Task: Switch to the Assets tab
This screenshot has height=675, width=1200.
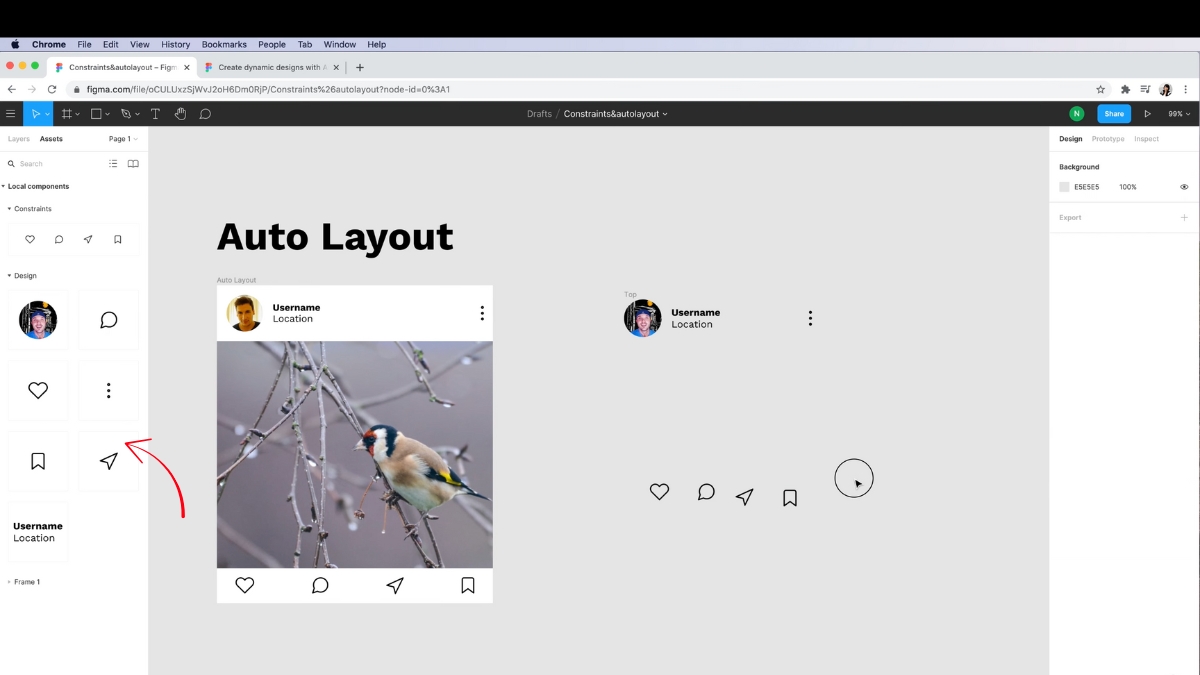Action: tap(51, 139)
